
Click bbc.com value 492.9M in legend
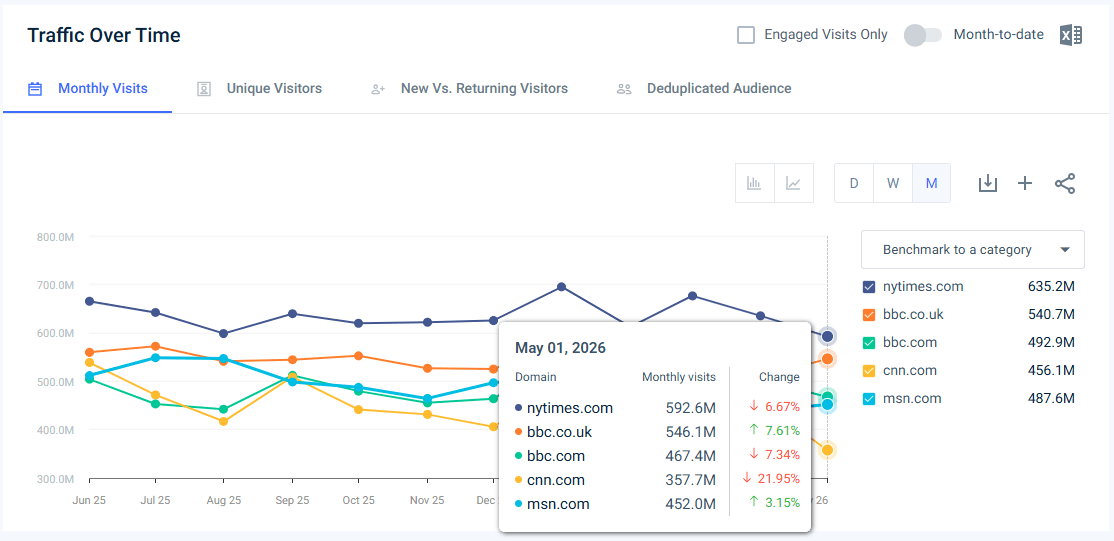1051,343
